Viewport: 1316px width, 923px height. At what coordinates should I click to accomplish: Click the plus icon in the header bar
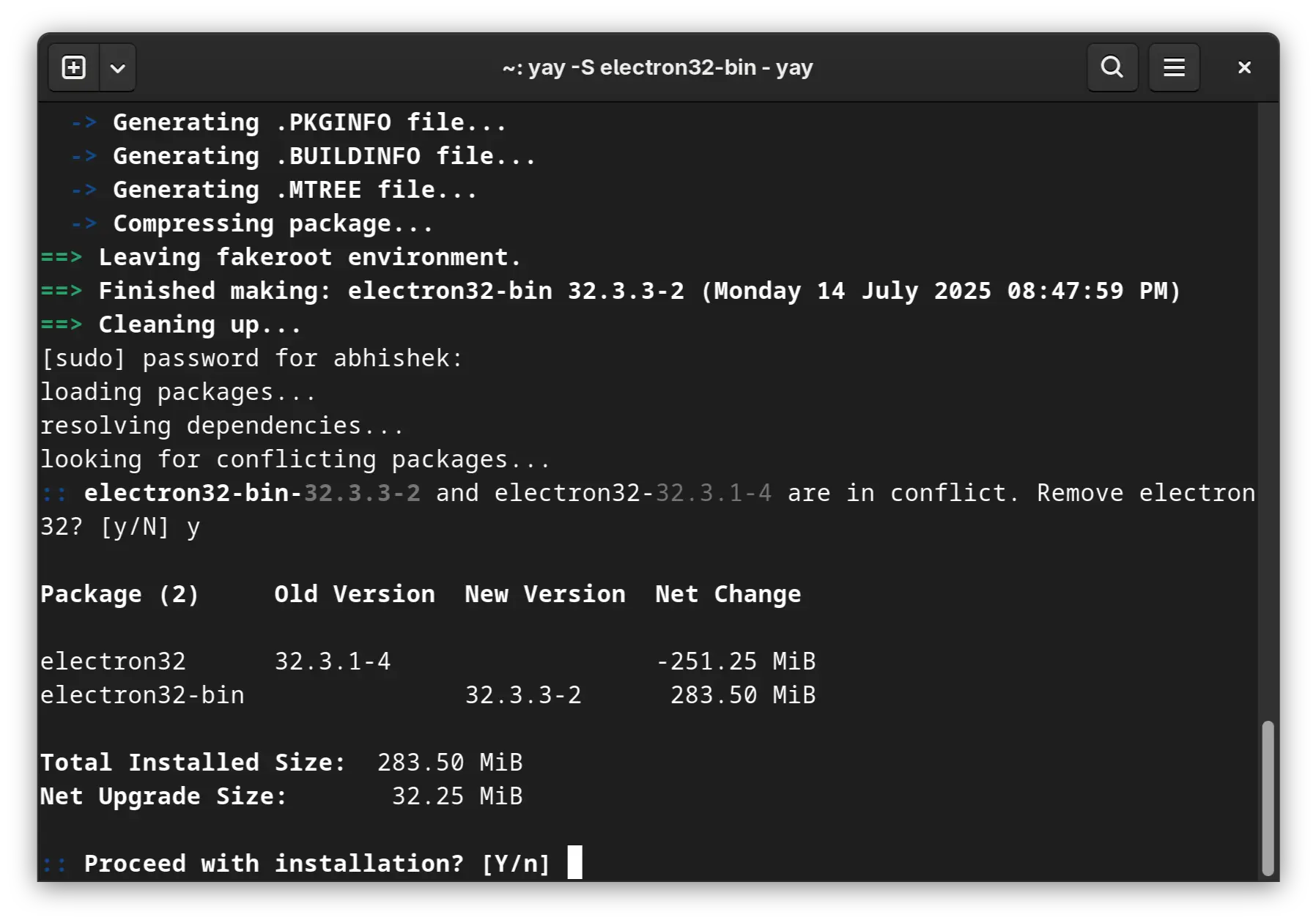(73, 67)
